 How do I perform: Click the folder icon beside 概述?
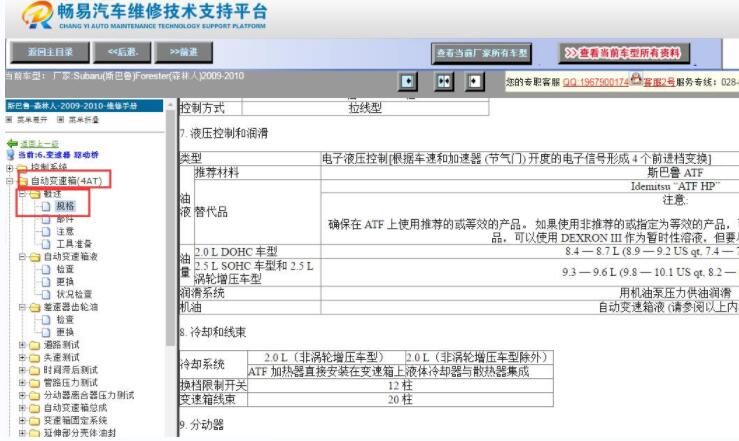(x=35, y=194)
